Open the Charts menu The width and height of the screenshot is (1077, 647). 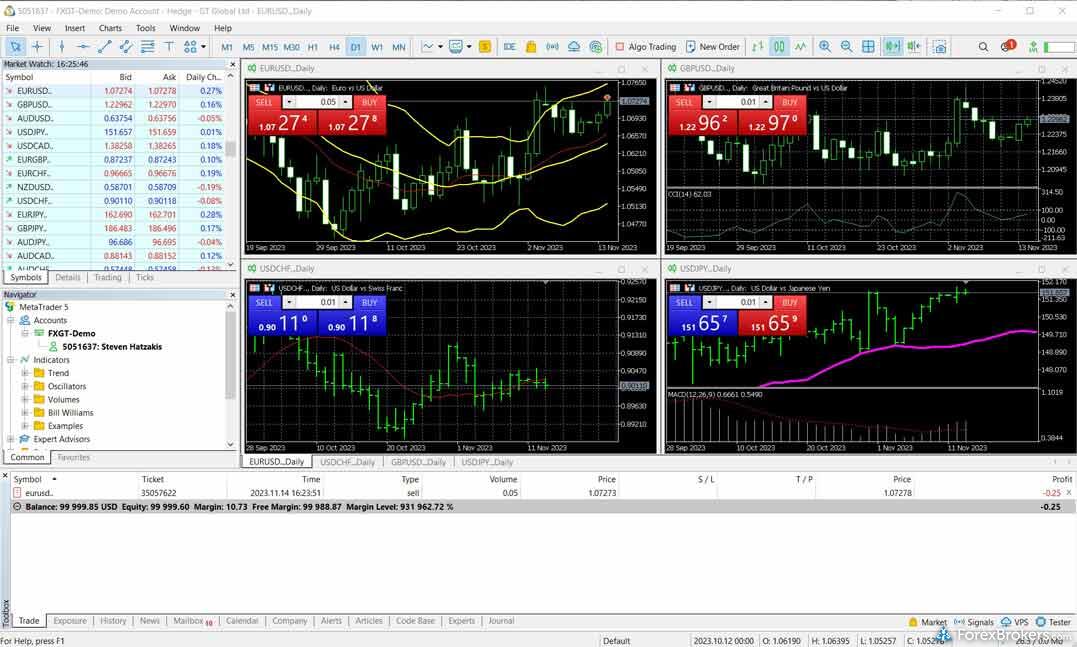(x=110, y=28)
